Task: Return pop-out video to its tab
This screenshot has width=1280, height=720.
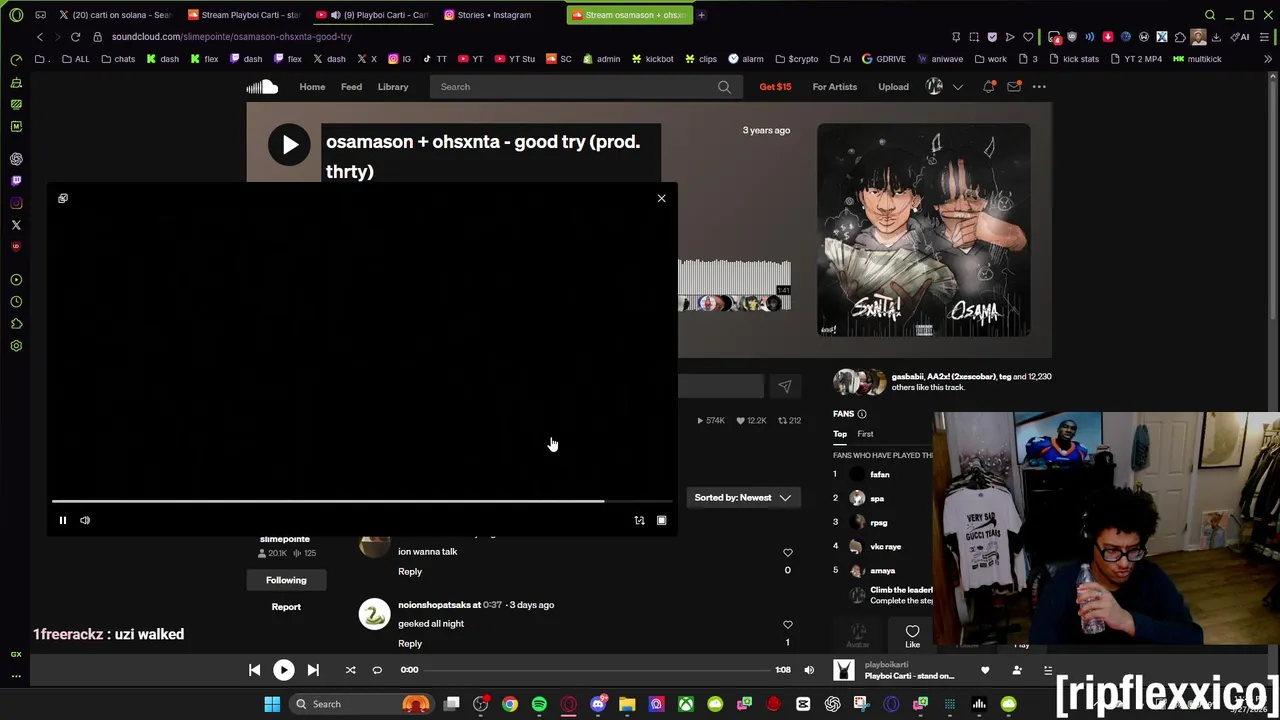Action: point(63,198)
